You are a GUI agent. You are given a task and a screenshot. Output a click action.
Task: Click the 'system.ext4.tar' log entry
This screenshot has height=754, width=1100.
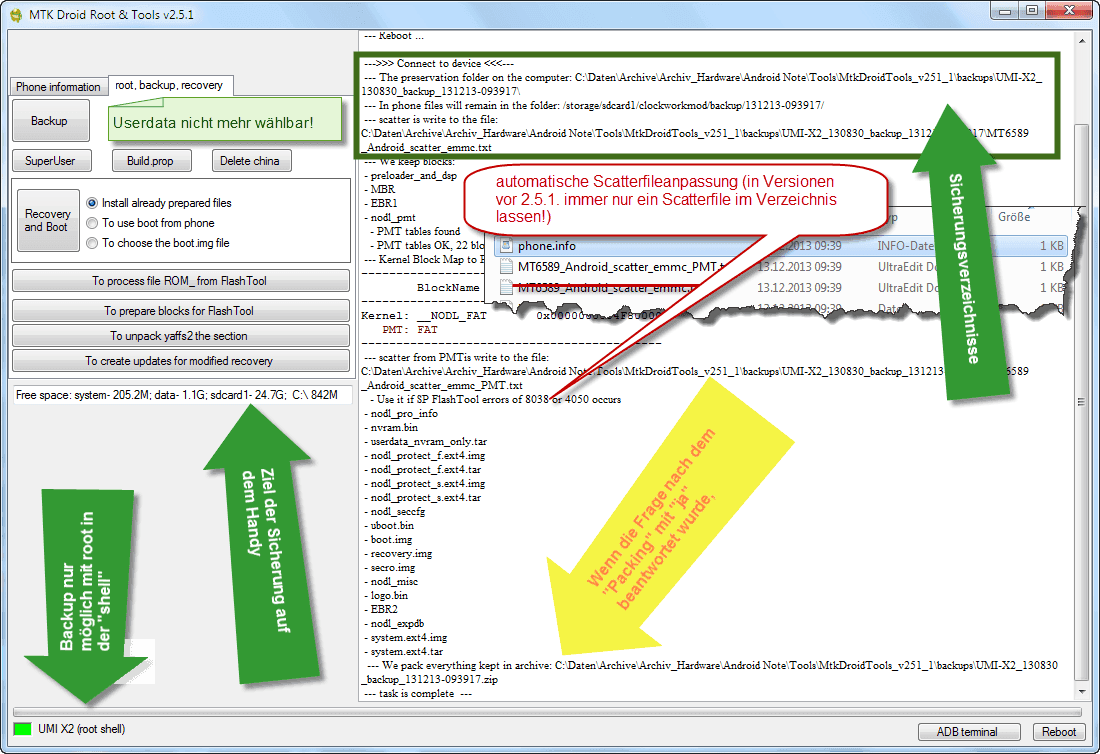click(404, 652)
